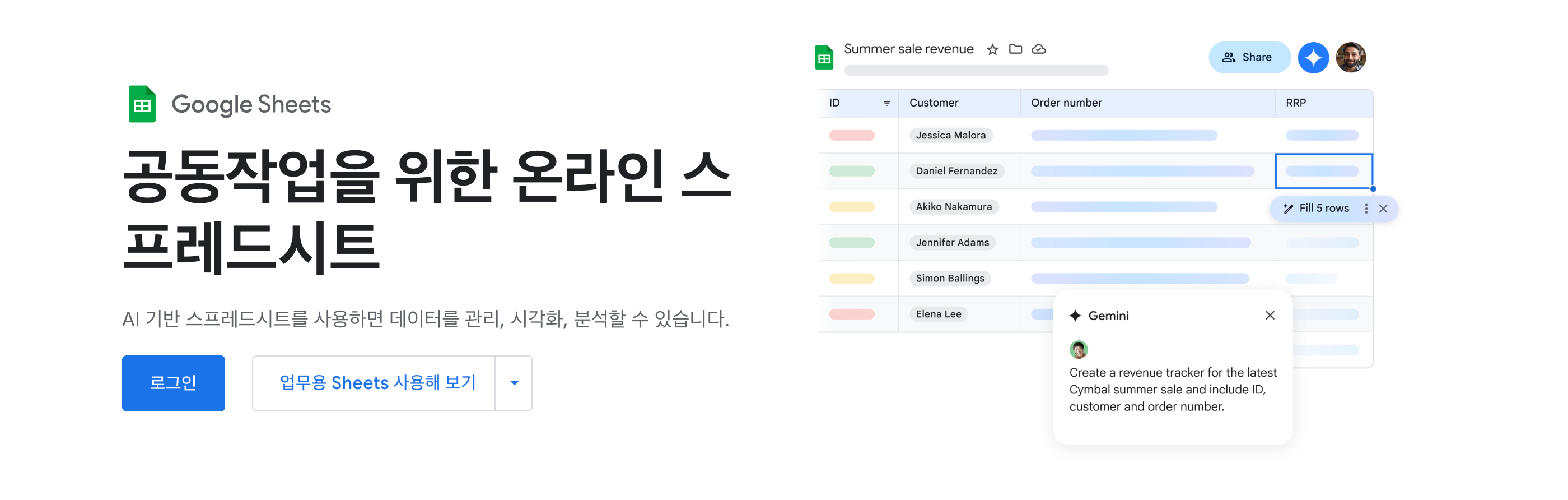The height and width of the screenshot is (500, 1568).
Task: Click the Jessica Malora customer chip
Action: pos(950,135)
